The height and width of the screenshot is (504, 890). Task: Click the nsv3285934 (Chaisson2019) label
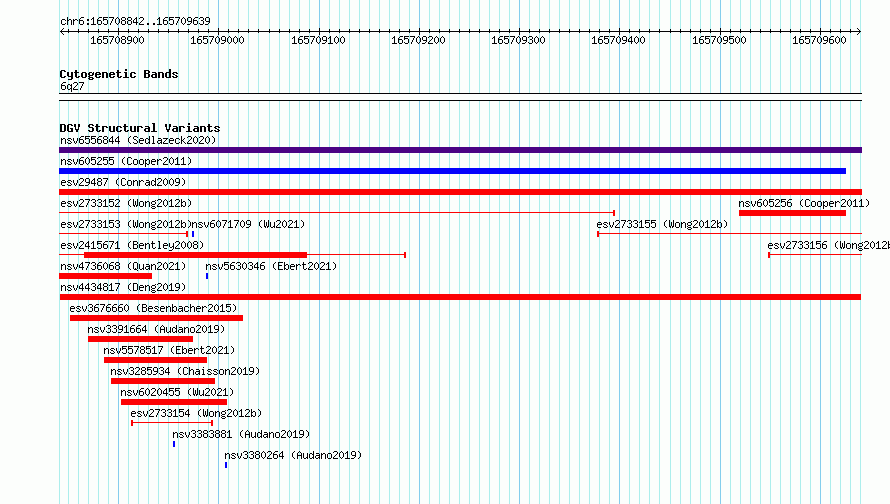(185, 371)
